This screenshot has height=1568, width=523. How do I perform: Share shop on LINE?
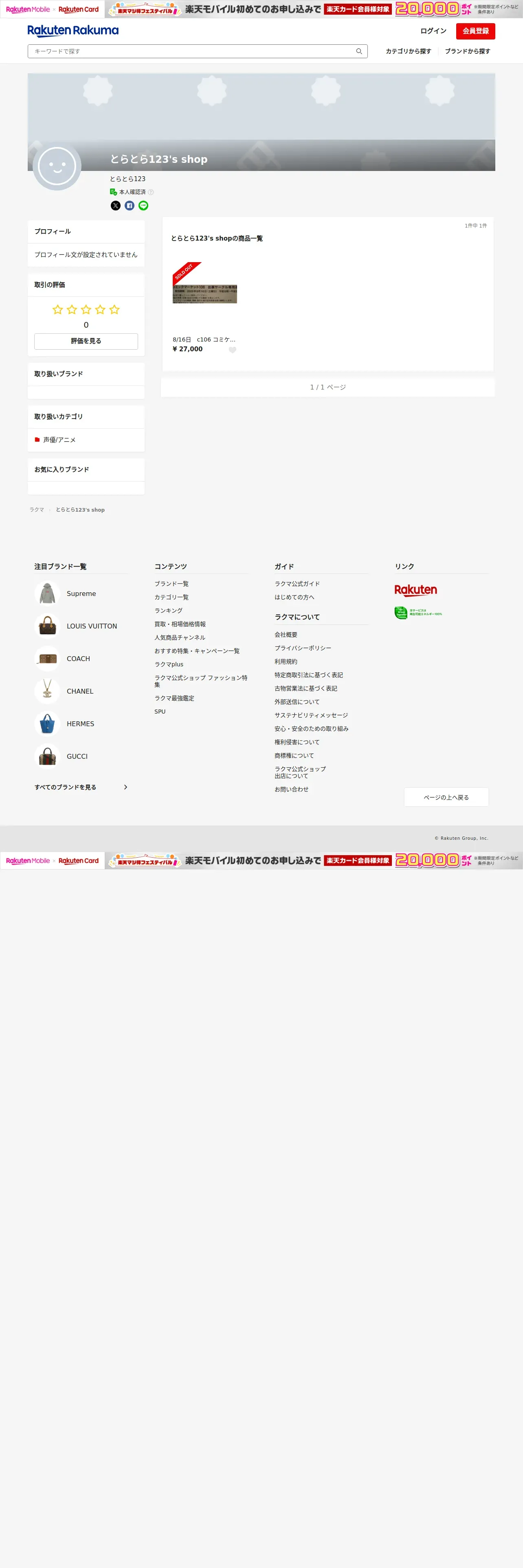[x=143, y=206]
